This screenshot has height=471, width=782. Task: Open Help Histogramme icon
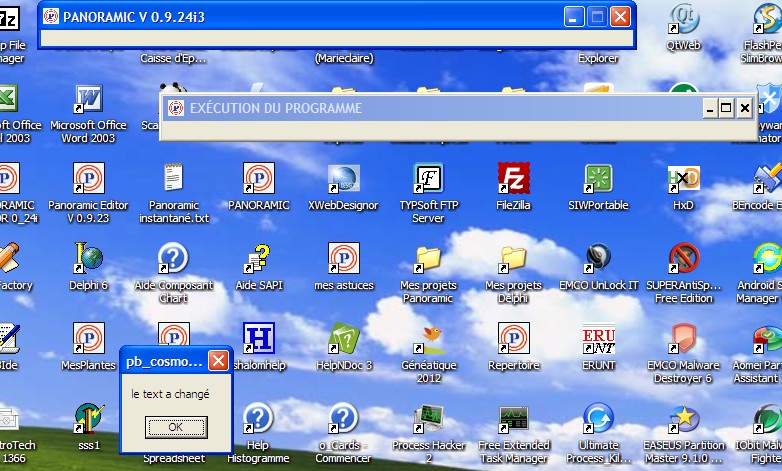click(x=258, y=418)
